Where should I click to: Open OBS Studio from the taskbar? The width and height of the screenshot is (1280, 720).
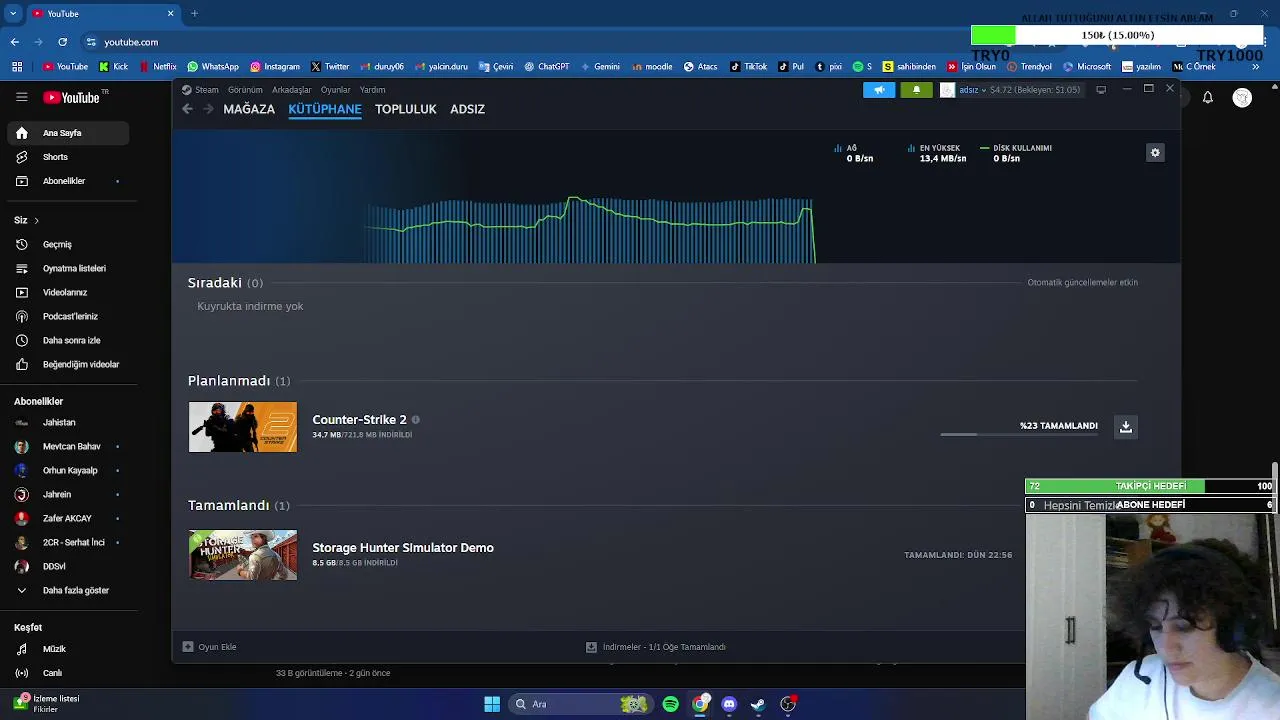pyautogui.click(x=788, y=704)
